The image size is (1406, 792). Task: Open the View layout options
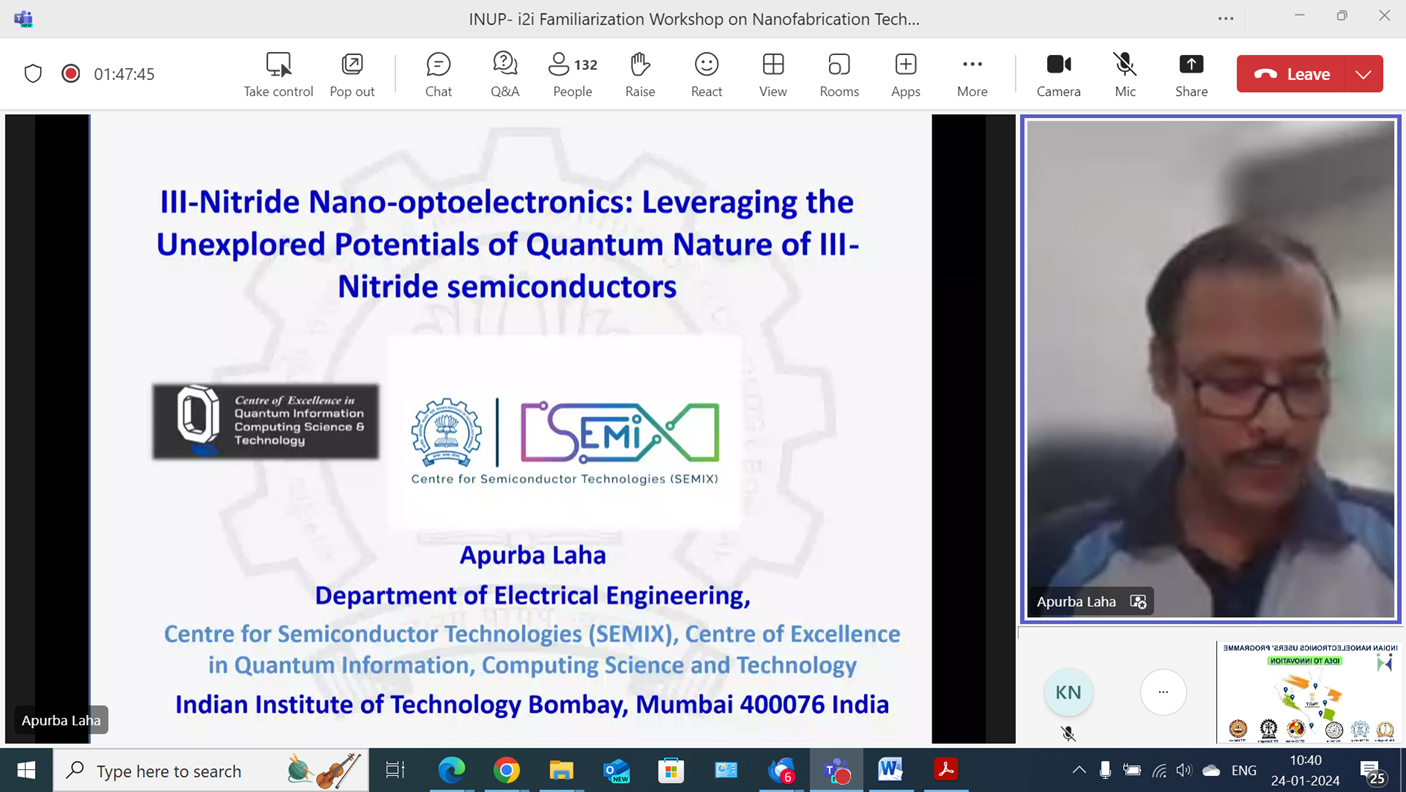tap(773, 75)
